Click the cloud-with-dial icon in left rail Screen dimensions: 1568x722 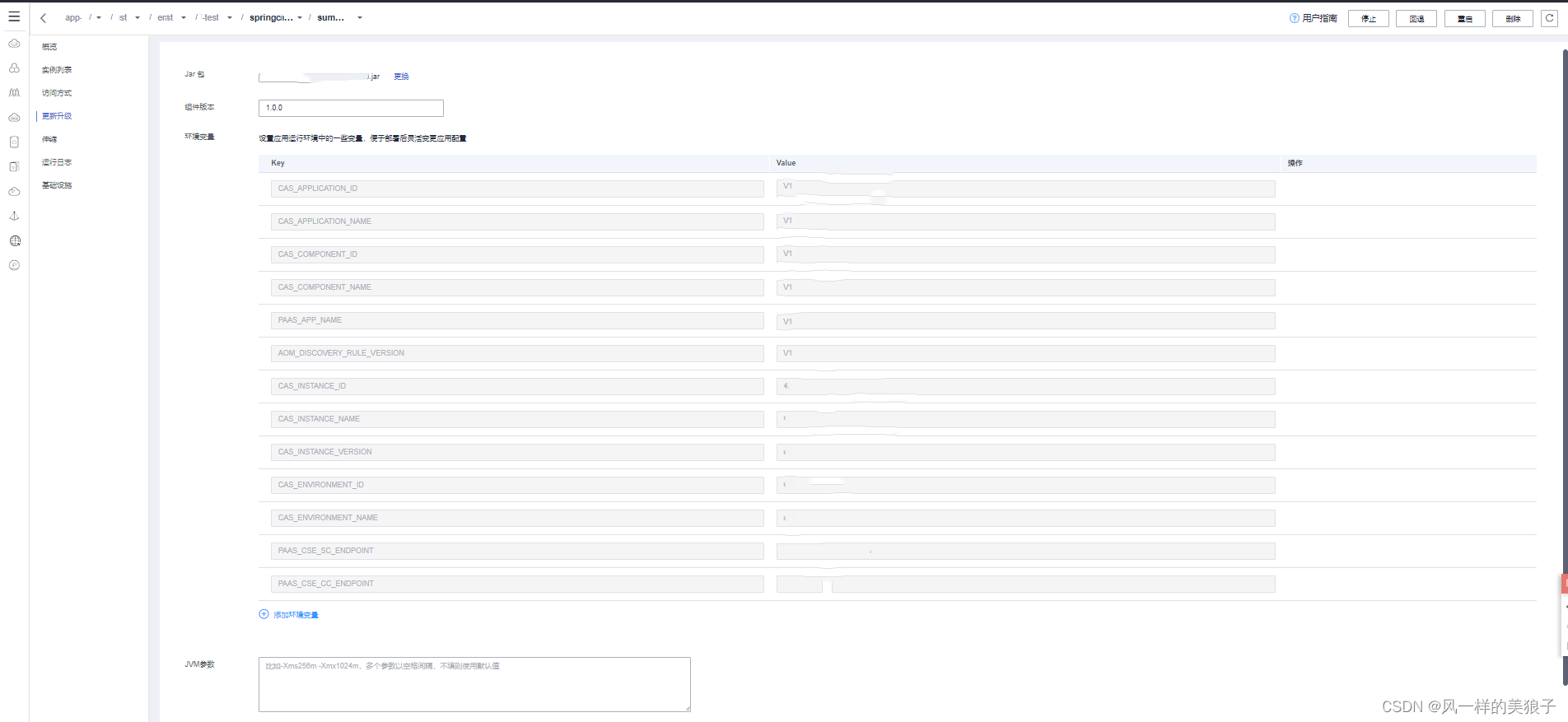(14, 191)
